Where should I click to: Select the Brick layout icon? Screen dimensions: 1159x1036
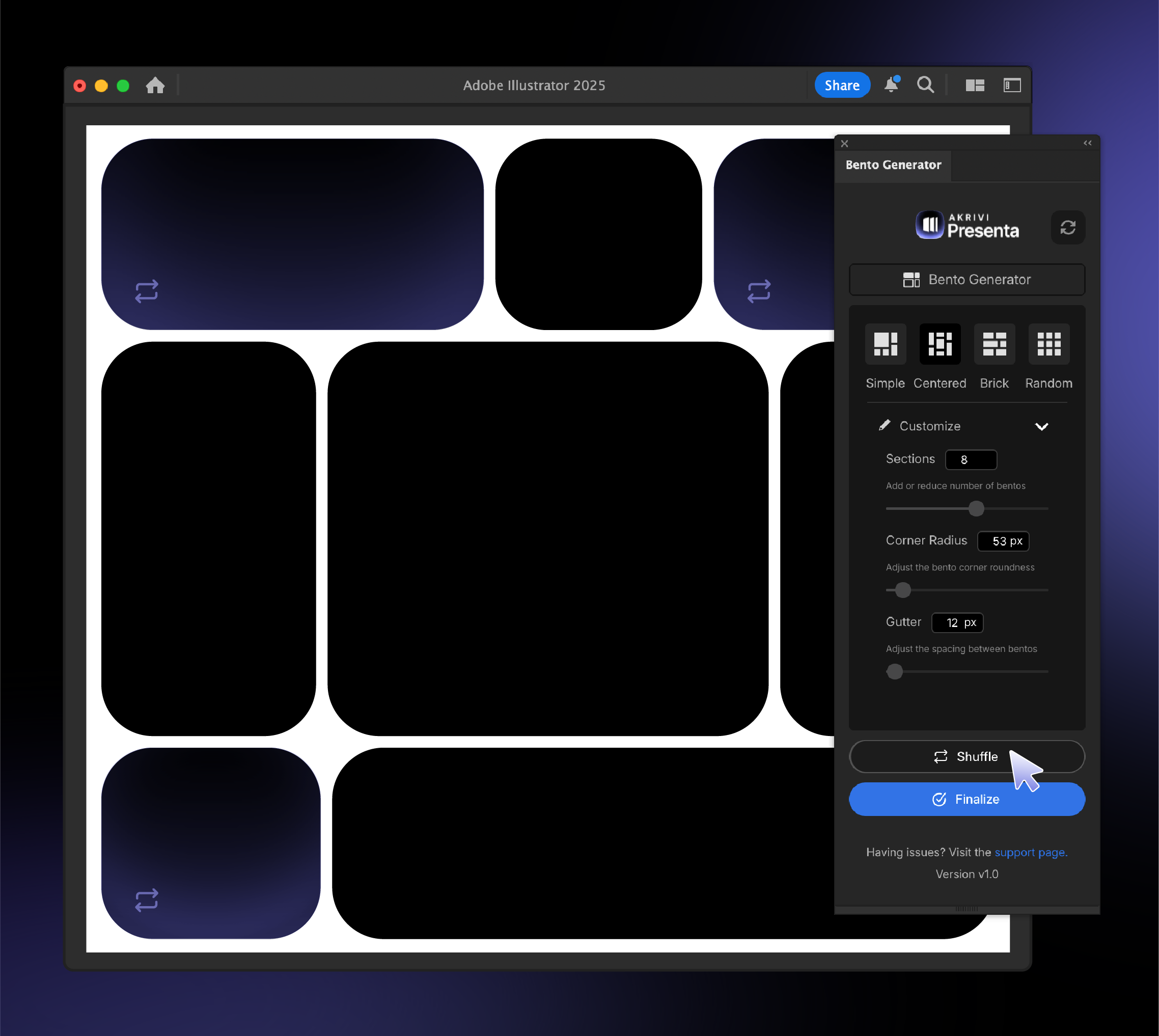tap(994, 344)
